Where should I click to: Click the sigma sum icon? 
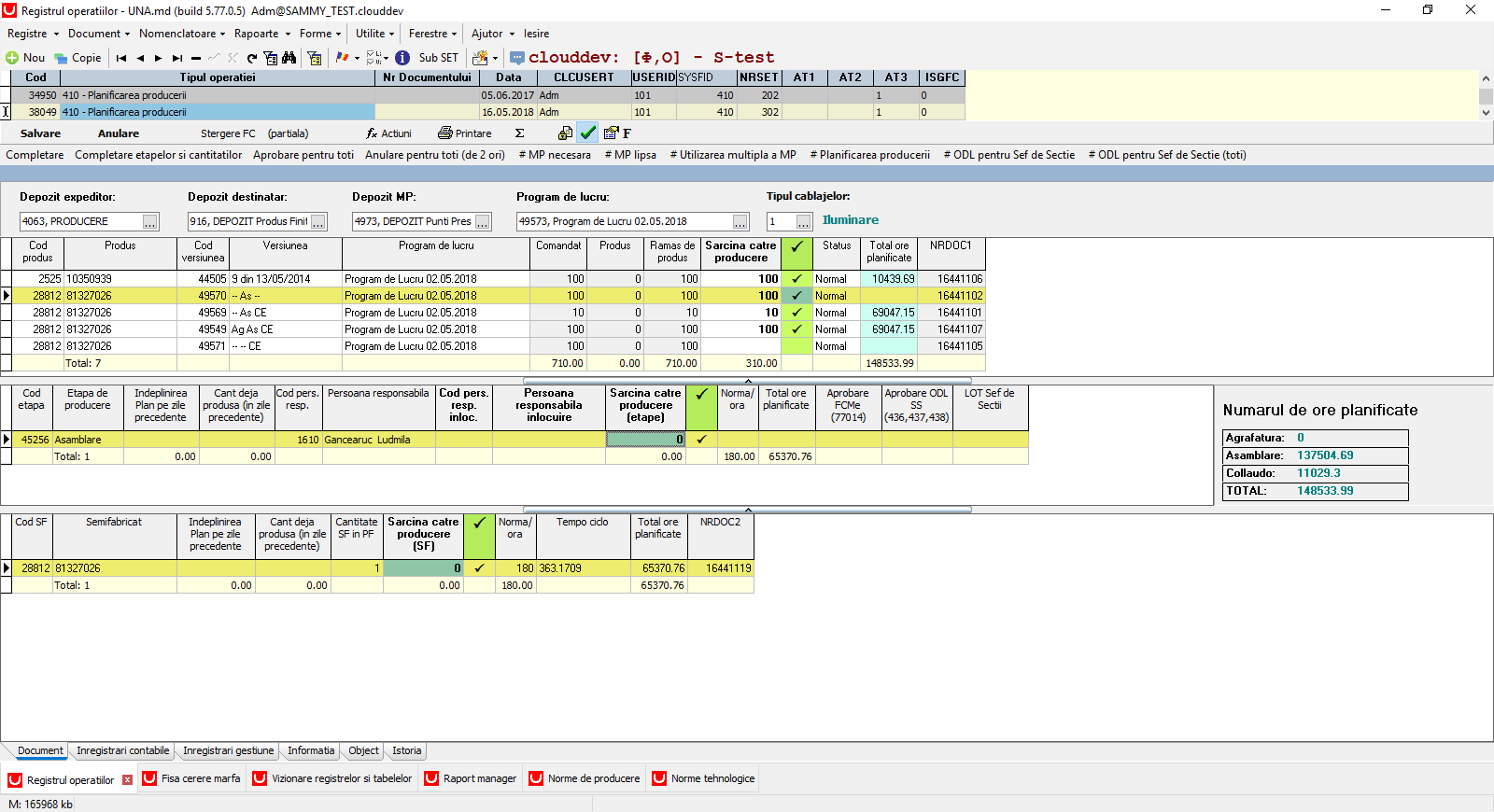click(x=520, y=133)
